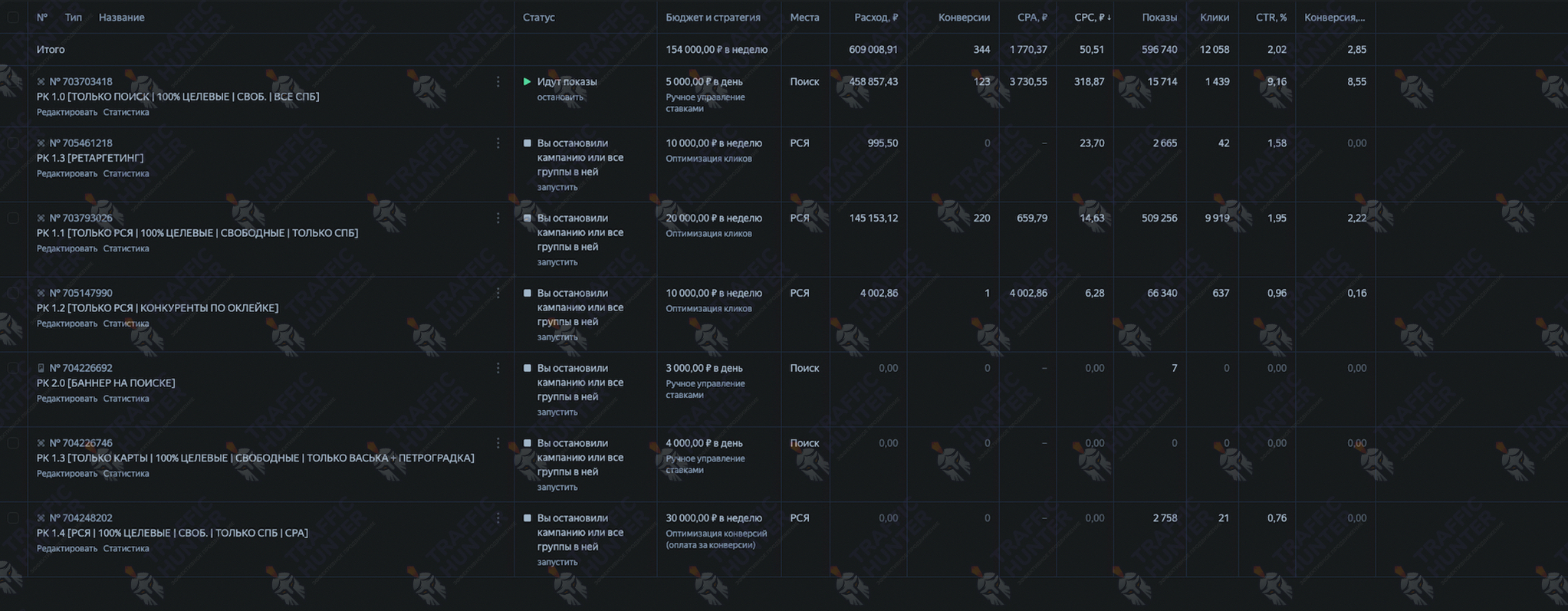Check the box for campaign № 704248202
The width and height of the screenshot is (1568, 611).
13,518
